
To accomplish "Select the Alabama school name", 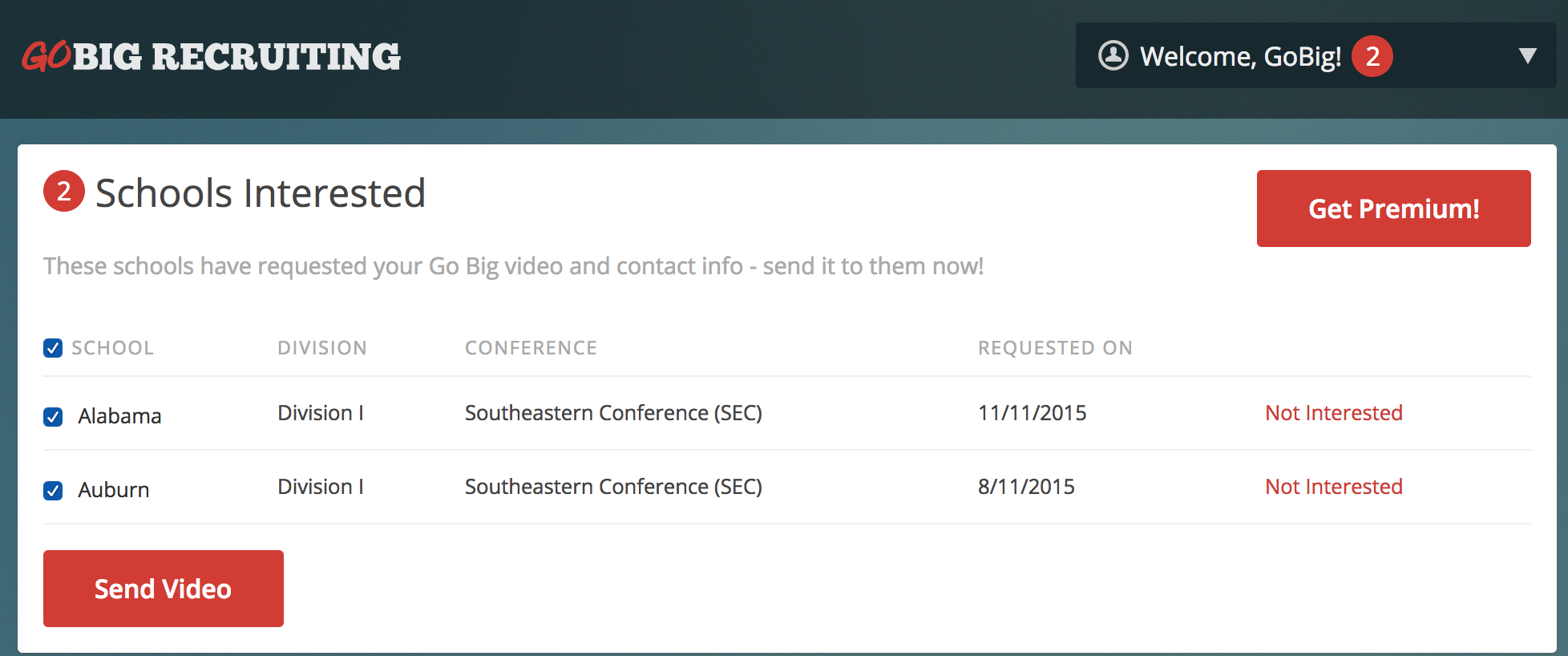I will 119,416.
